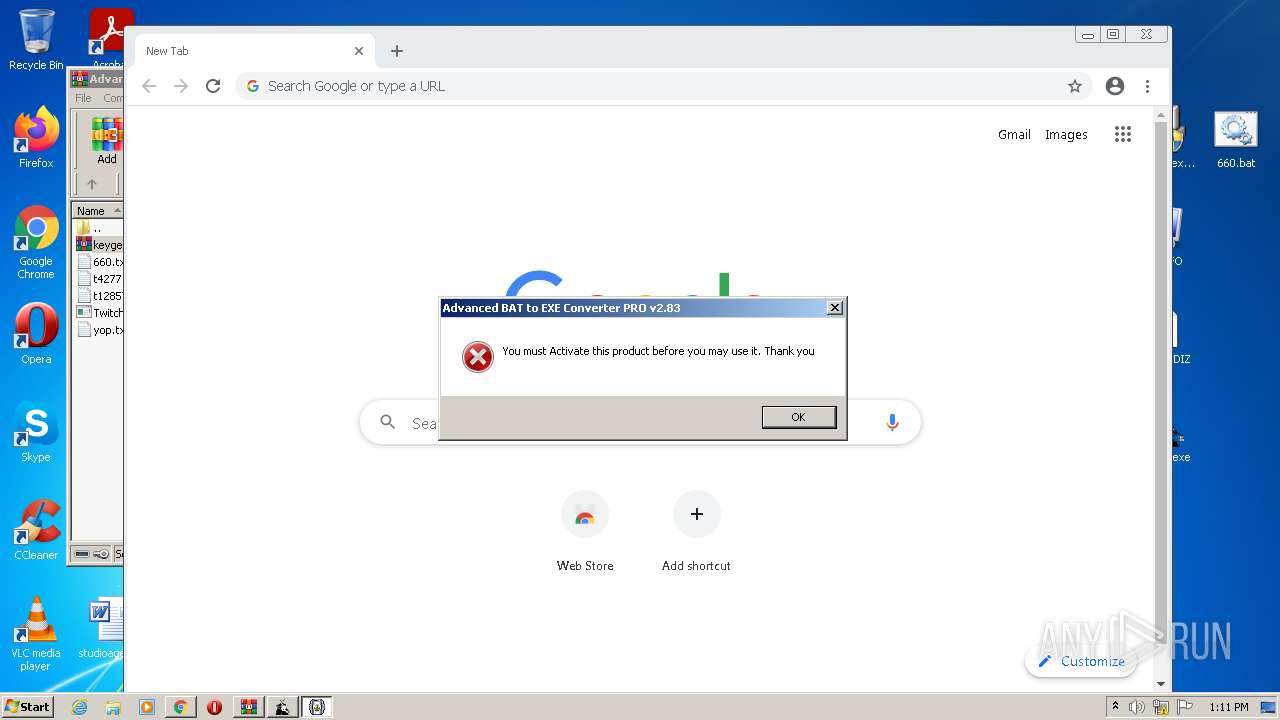Click the Chrome back arrow
1280x720 pixels.
[149, 86]
